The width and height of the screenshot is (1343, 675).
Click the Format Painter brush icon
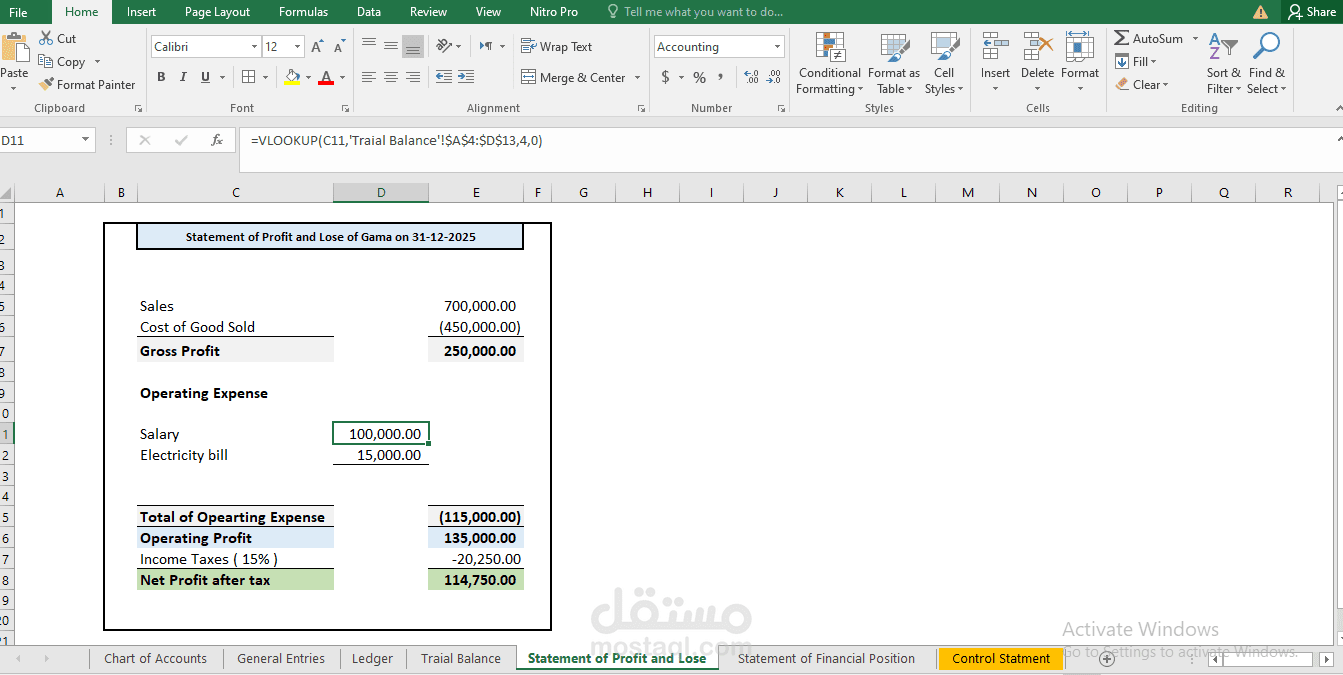point(46,85)
